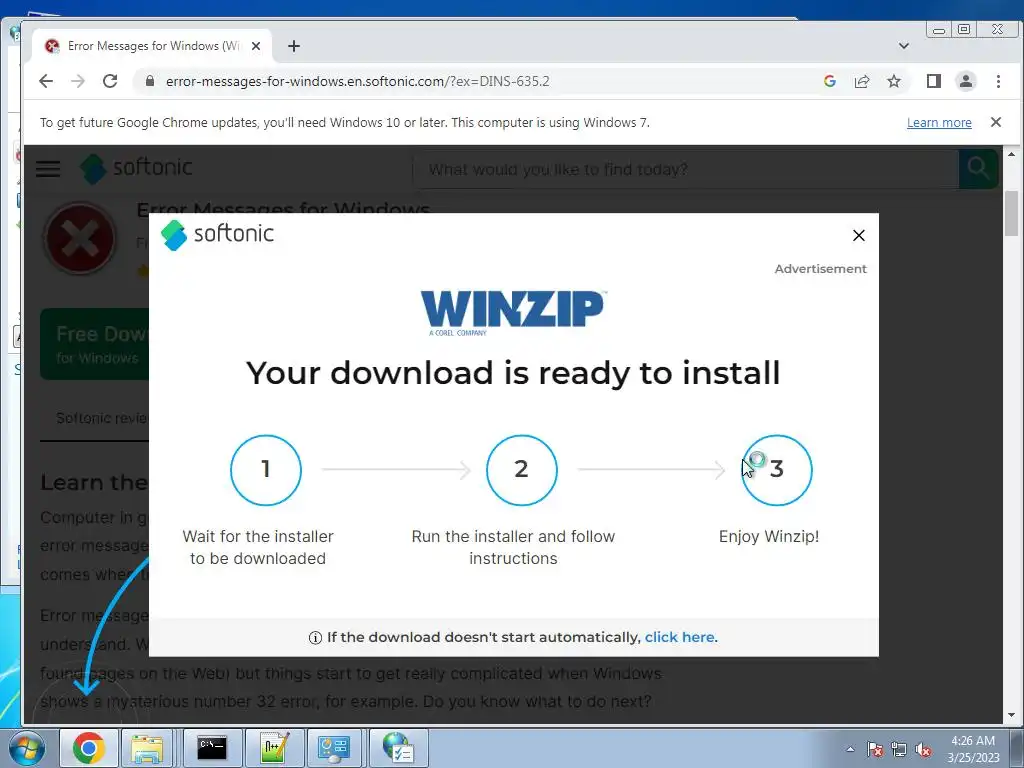
Task: Click the Free Download for Windows button
Action: tap(95, 344)
